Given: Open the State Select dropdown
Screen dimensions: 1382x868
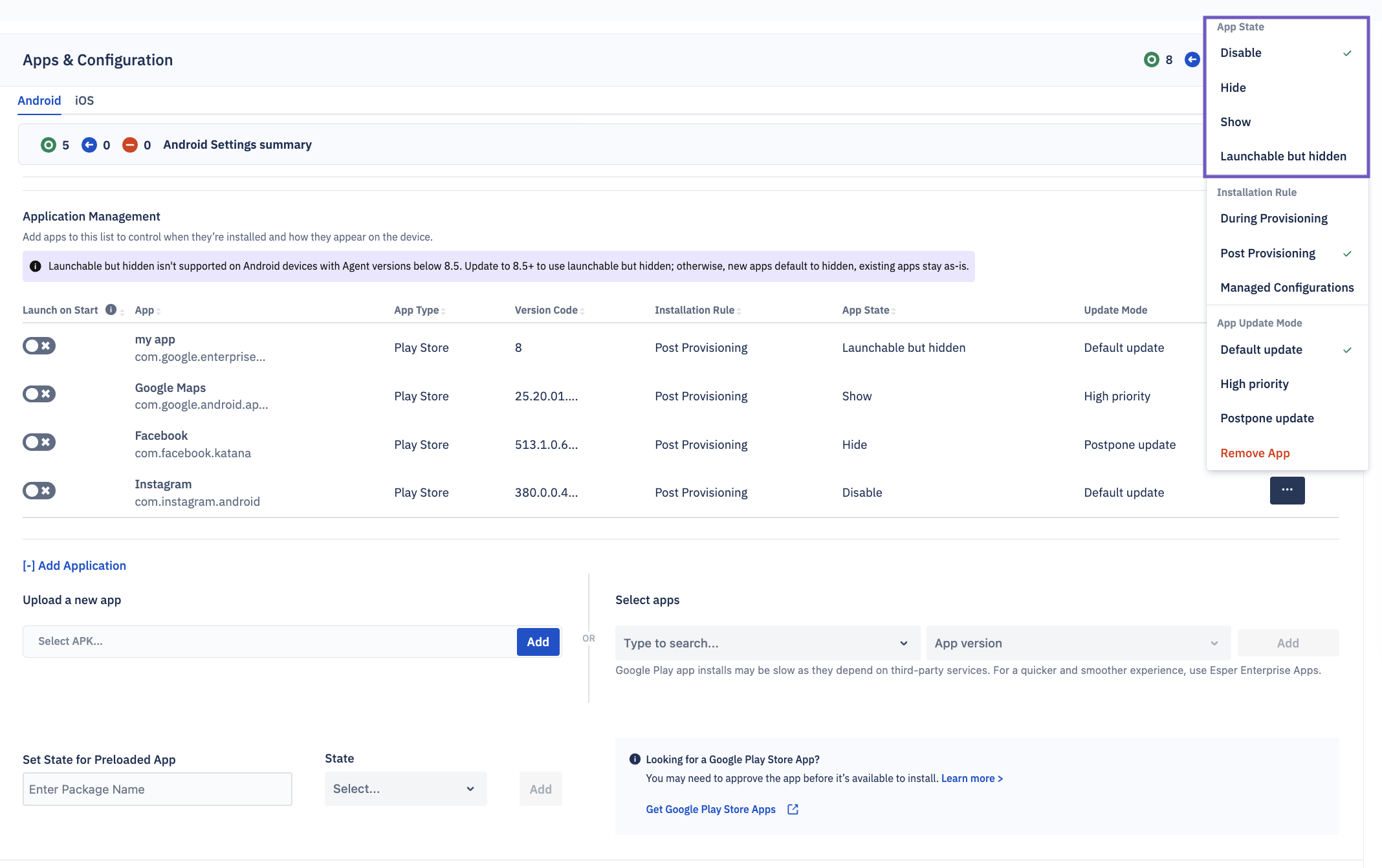Looking at the screenshot, I should point(406,788).
